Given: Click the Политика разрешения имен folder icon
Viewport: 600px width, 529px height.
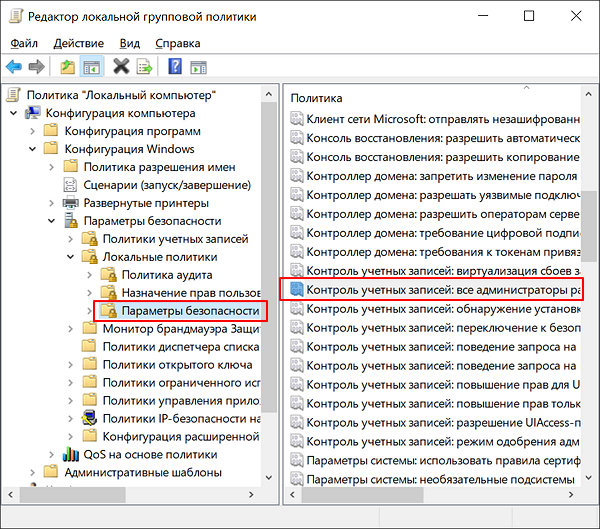Looking at the screenshot, I should coord(70,167).
